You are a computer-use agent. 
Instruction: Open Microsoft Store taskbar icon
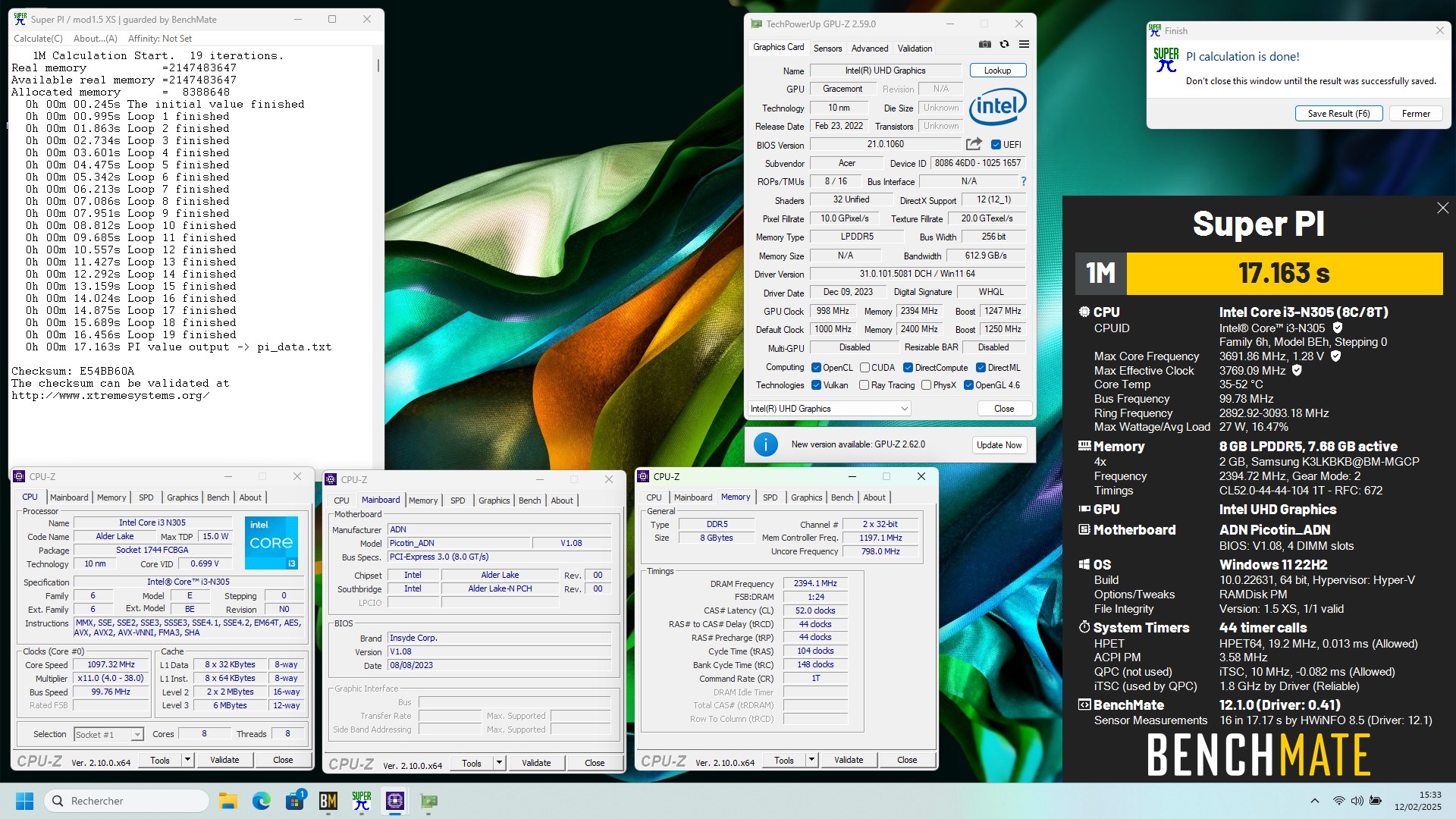295,801
